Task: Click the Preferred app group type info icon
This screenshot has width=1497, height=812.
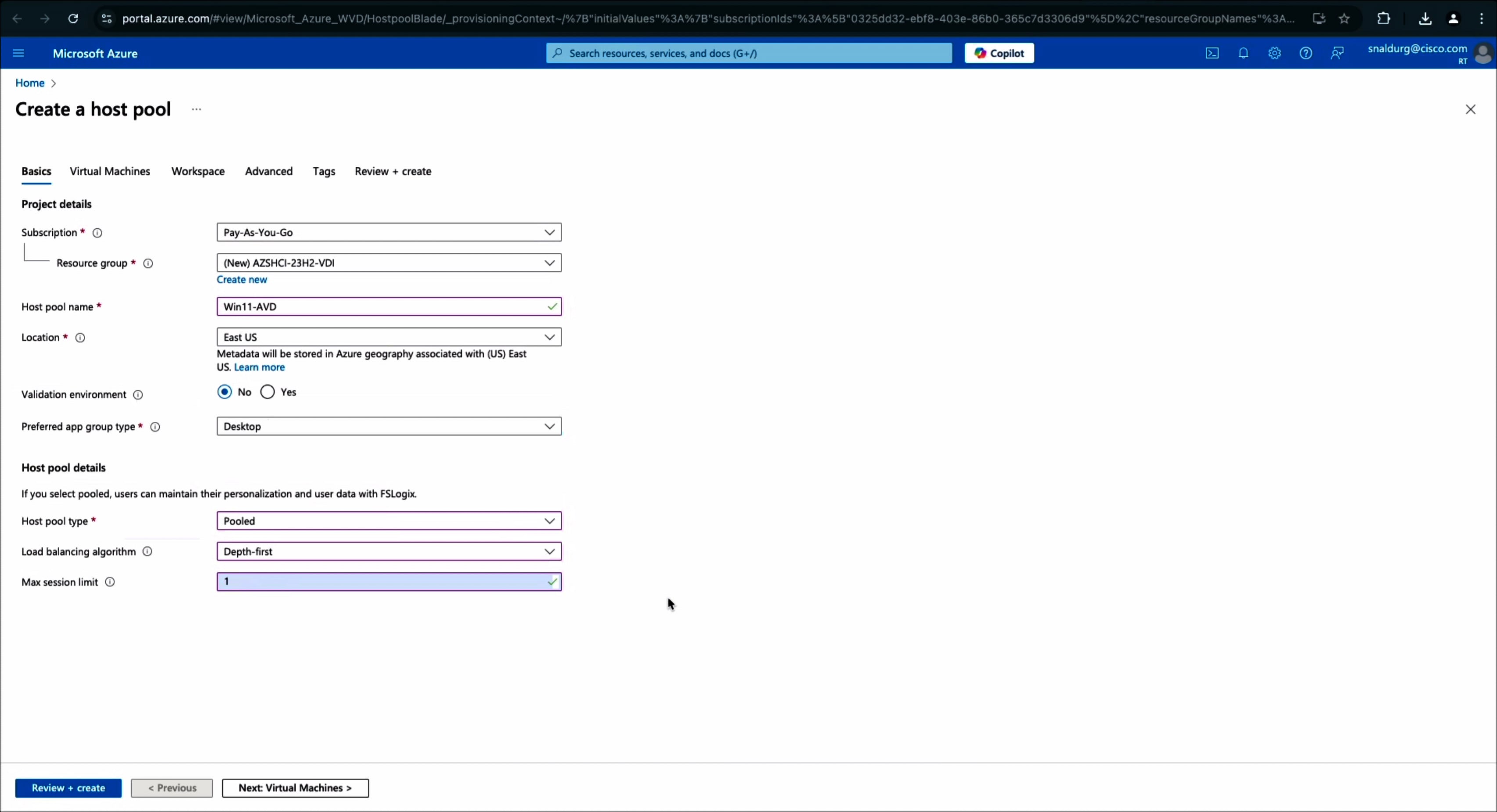Action: point(155,427)
